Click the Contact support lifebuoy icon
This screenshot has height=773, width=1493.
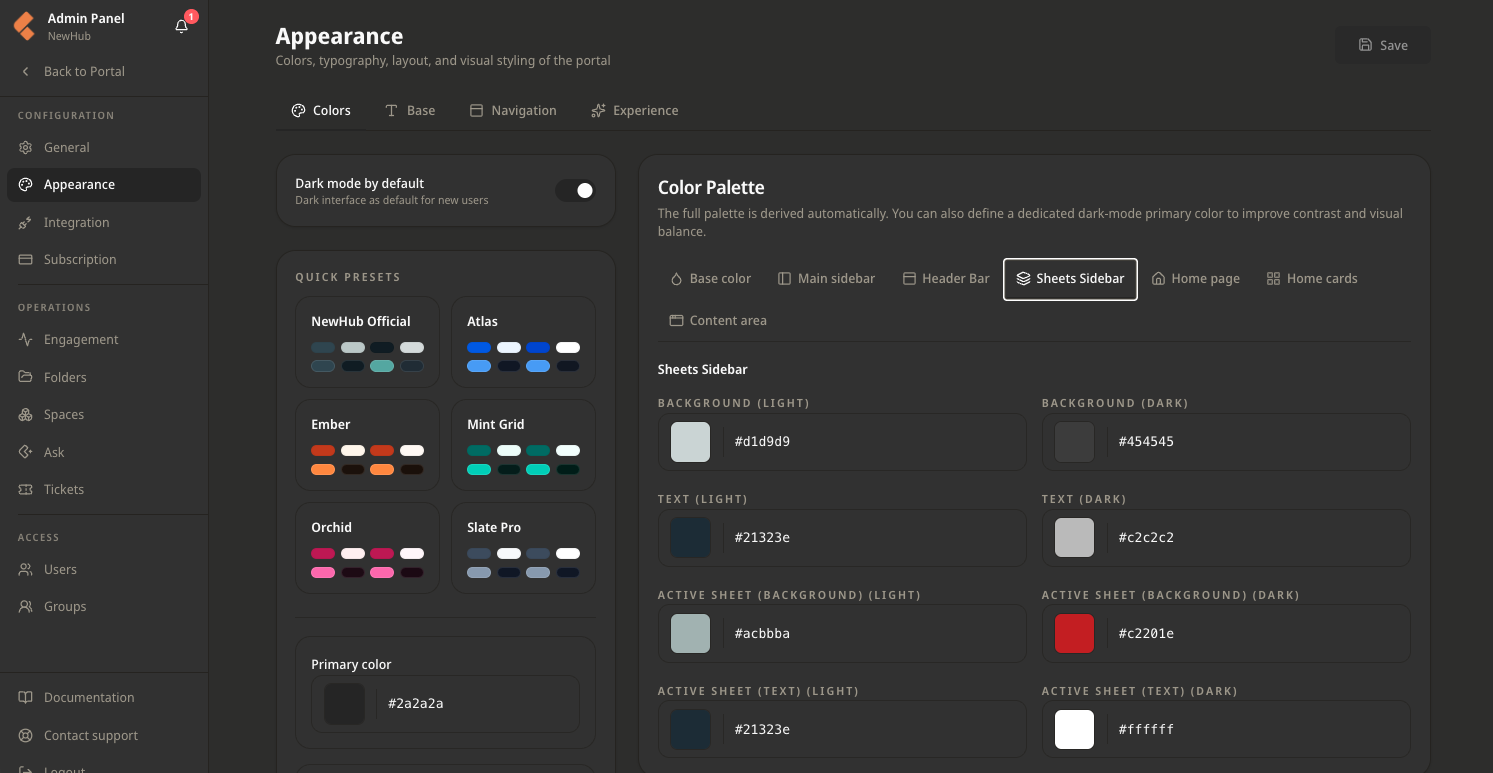[26, 736]
